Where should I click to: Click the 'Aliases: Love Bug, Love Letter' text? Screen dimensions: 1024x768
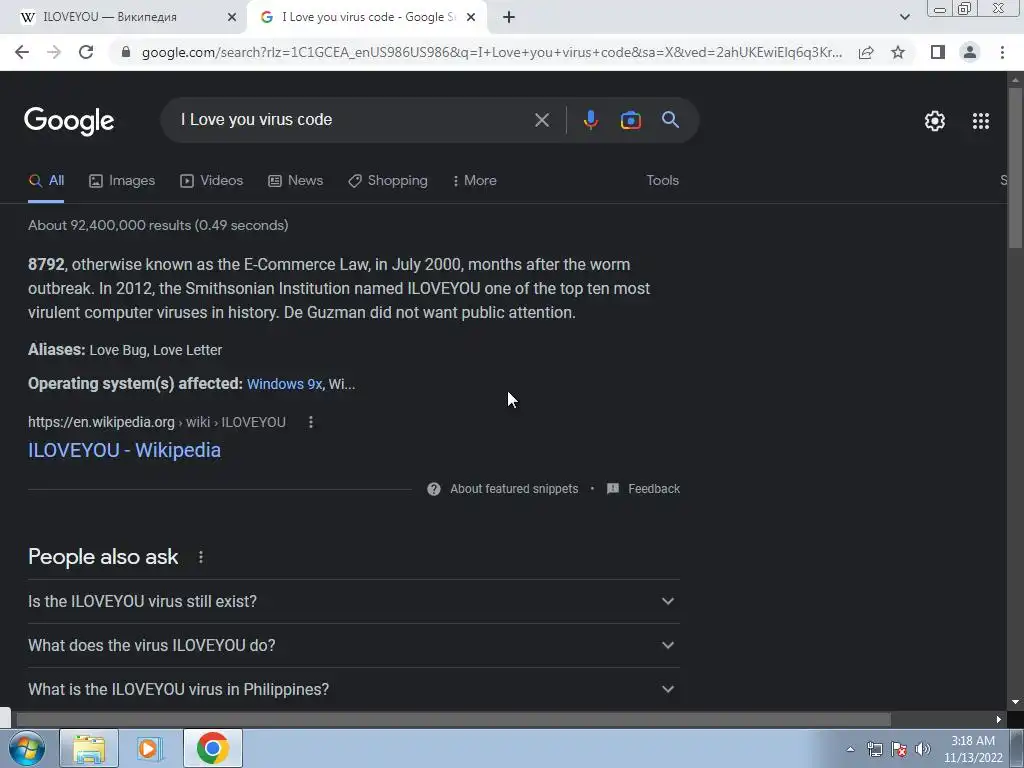pyautogui.click(x=125, y=350)
